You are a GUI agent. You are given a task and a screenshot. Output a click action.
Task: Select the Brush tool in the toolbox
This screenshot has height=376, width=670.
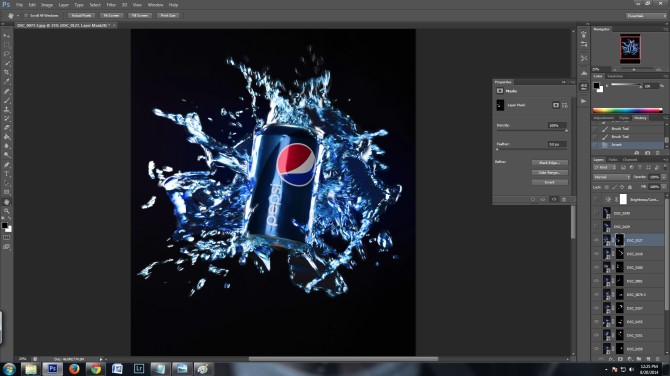(6, 100)
